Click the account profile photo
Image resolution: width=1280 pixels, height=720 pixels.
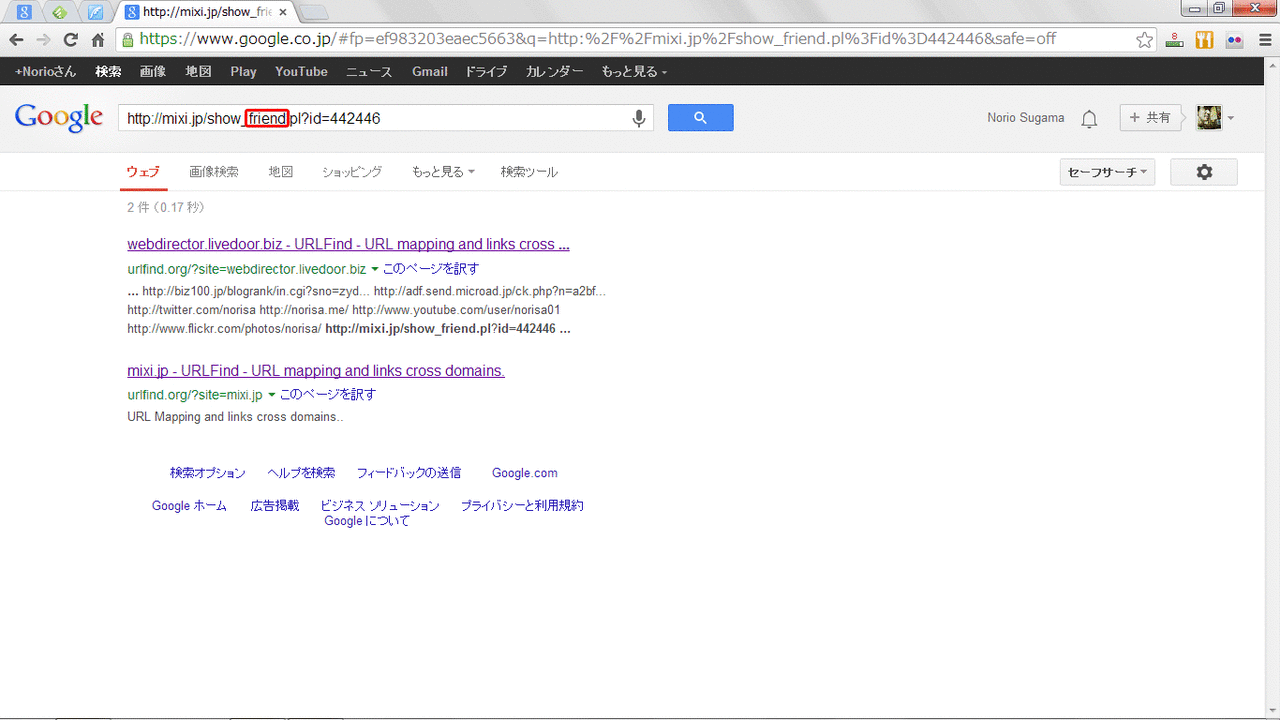[x=1209, y=118]
